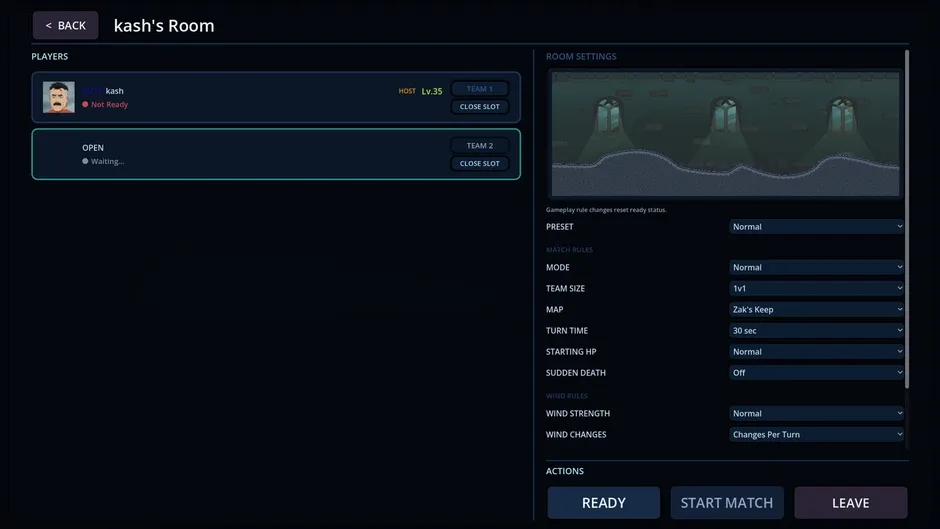Open the TURN TIME dropdown
The height and width of the screenshot is (529, 940).
pos(817,330)
